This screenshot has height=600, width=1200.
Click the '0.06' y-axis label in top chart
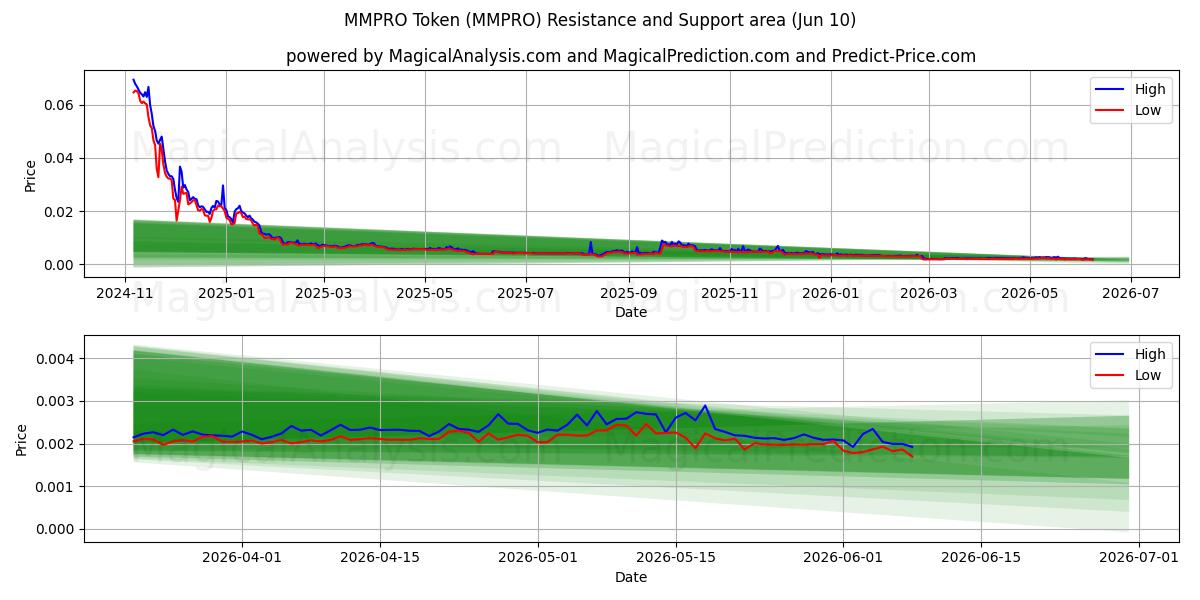(x=61, y=105)
